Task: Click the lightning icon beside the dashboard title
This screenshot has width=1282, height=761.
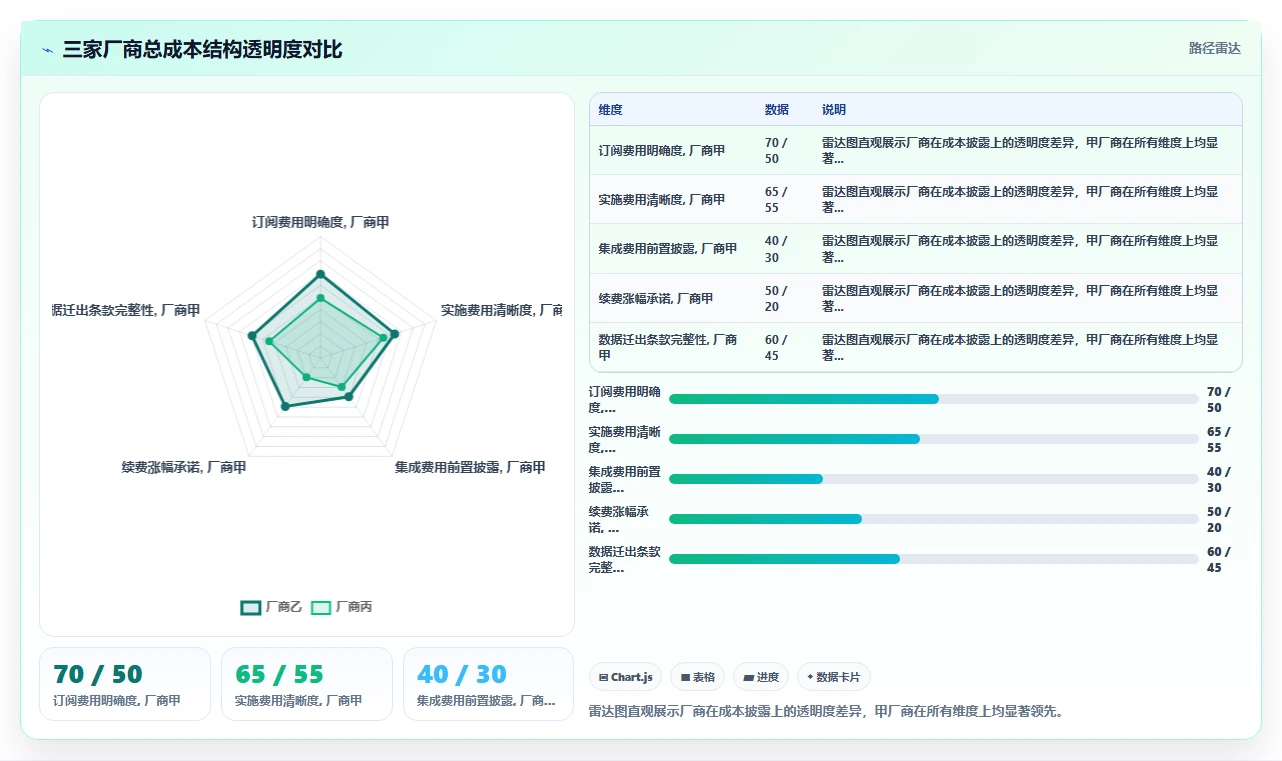Action: (x=48, y=49)
